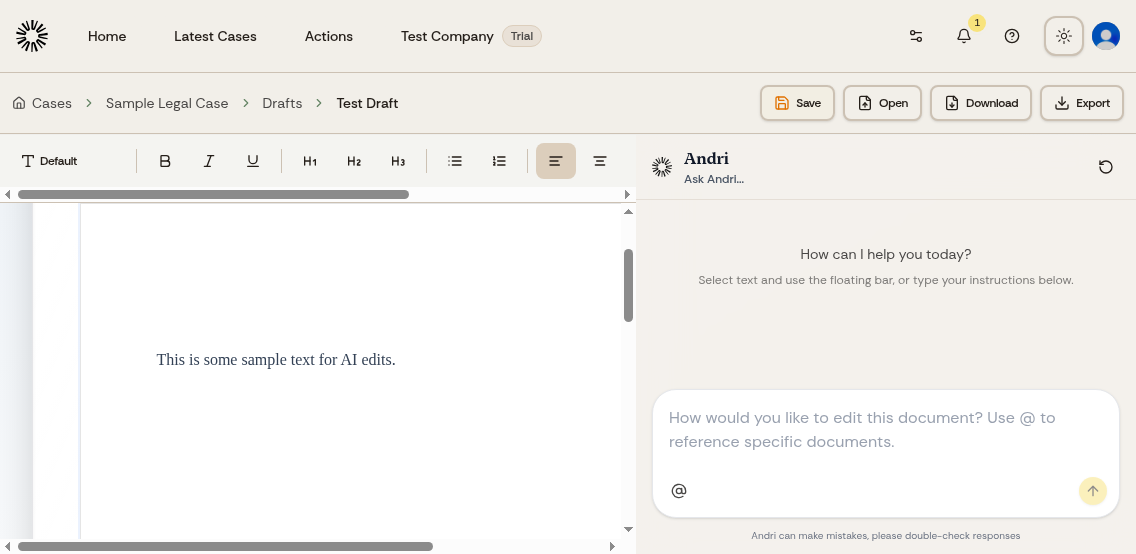Click the document vertical scrollbar thumb
This screenshot has width=1136, height=554.
pos(628,285)
